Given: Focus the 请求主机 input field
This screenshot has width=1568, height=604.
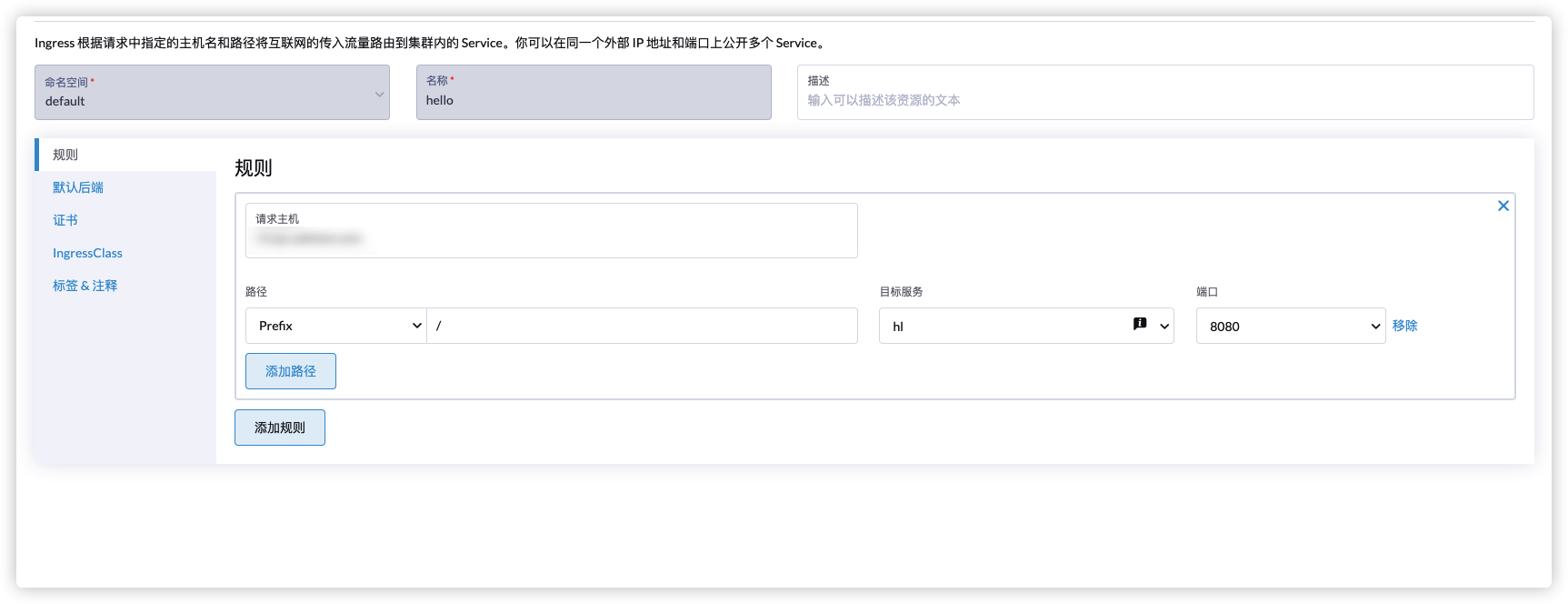Looking at the screenshot, I should [551, 238].
